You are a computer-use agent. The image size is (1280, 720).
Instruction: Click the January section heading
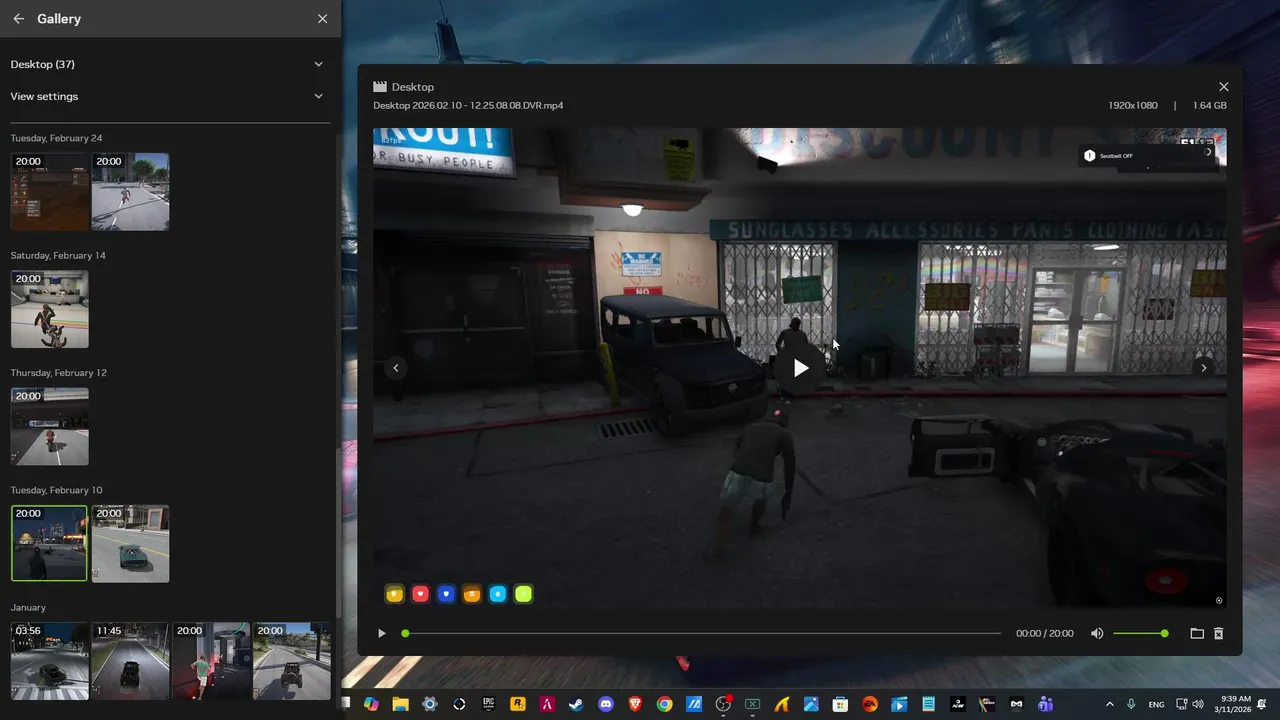(28, 607)
